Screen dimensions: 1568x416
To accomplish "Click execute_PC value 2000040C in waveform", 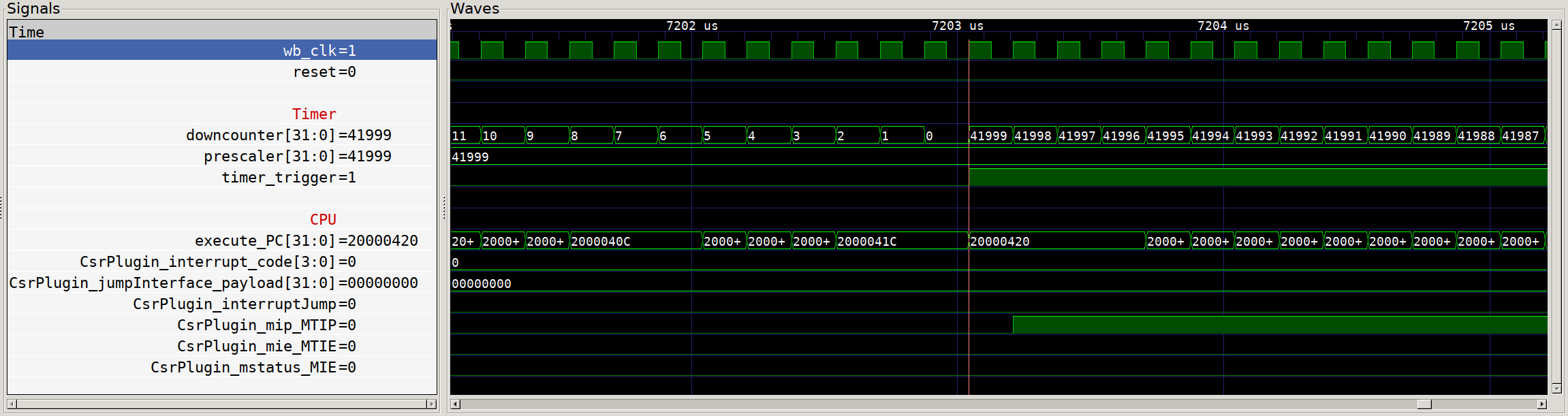I will coord(601,241).
